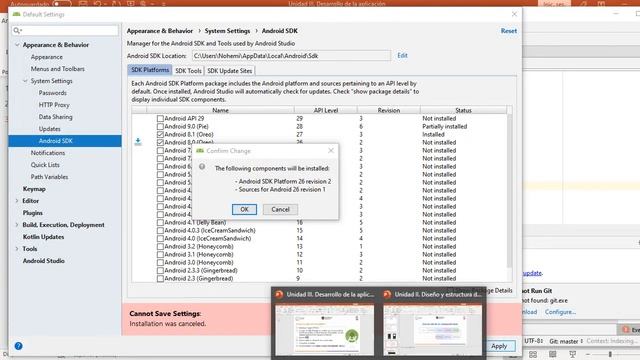
Task: Click the Edit link for SDK location
Action: [x=402, y=56]
